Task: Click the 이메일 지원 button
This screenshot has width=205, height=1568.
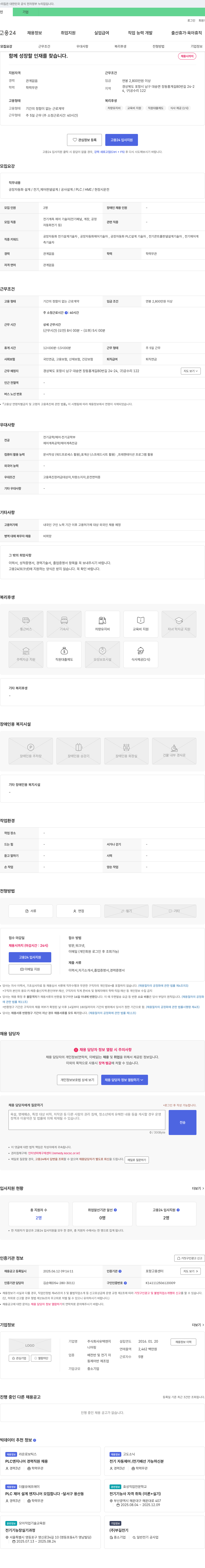Action: (30, 969)
